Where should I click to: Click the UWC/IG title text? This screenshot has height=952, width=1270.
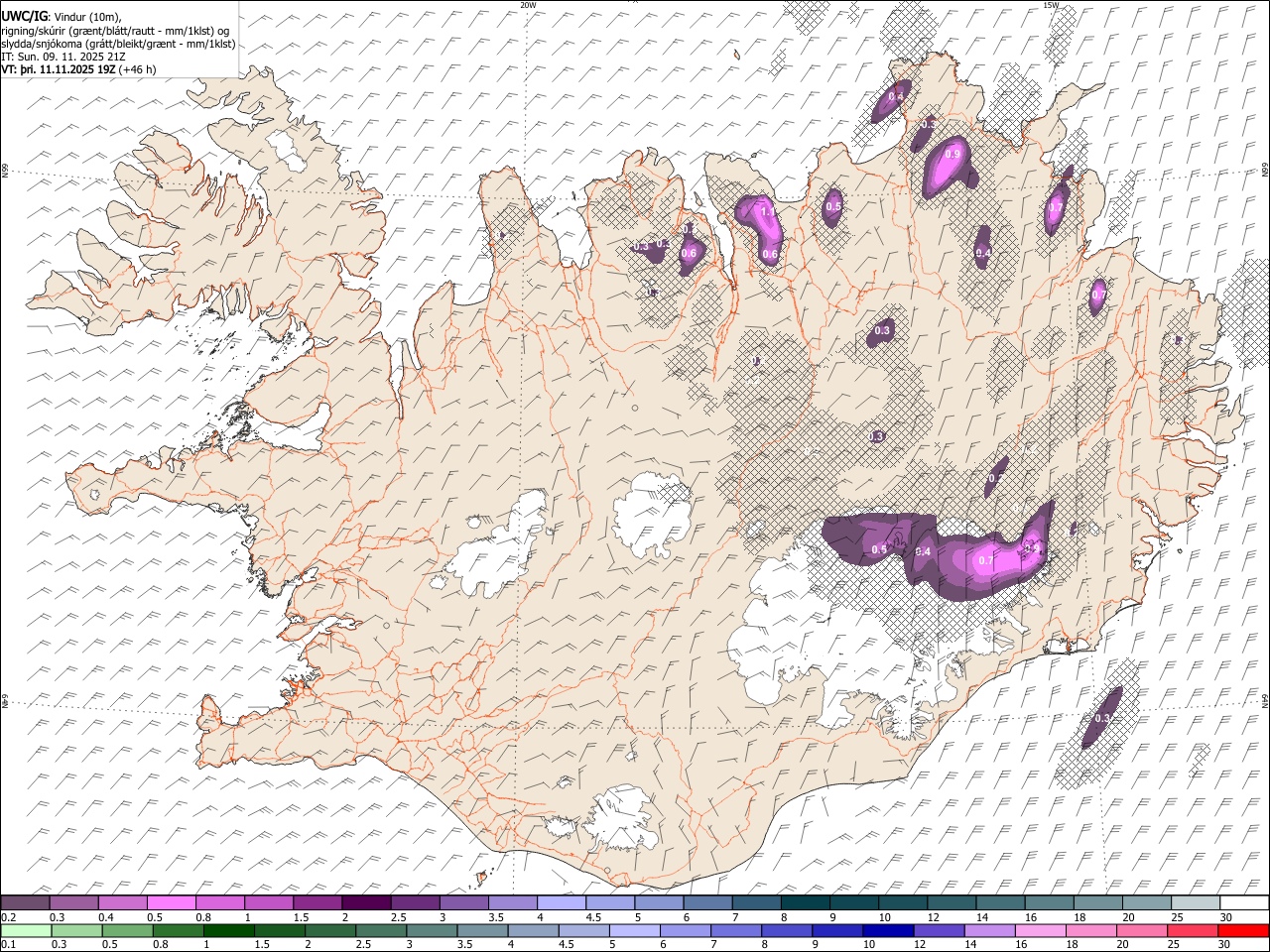23,15
